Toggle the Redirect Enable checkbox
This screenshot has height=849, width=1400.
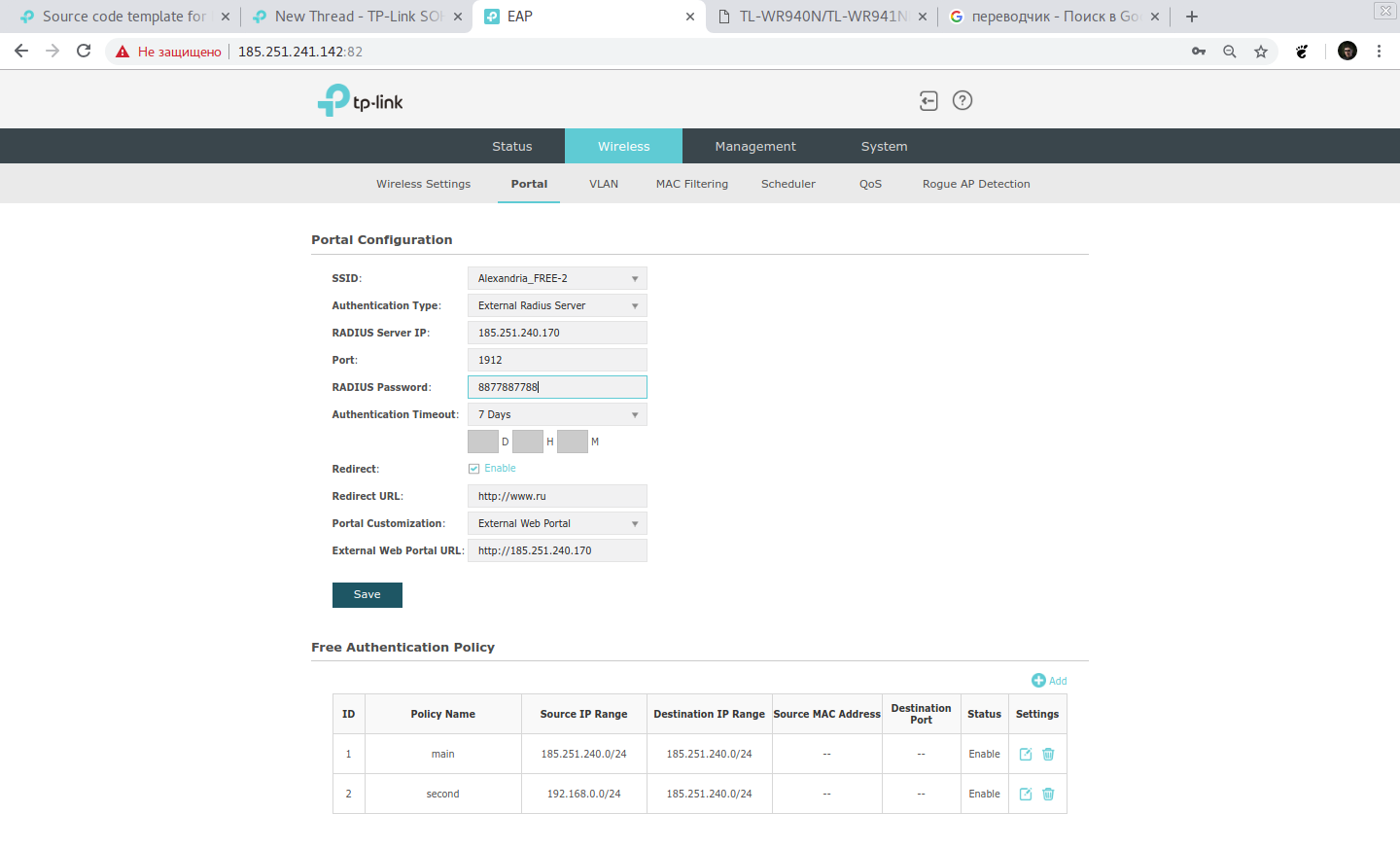tap(474, 469)
